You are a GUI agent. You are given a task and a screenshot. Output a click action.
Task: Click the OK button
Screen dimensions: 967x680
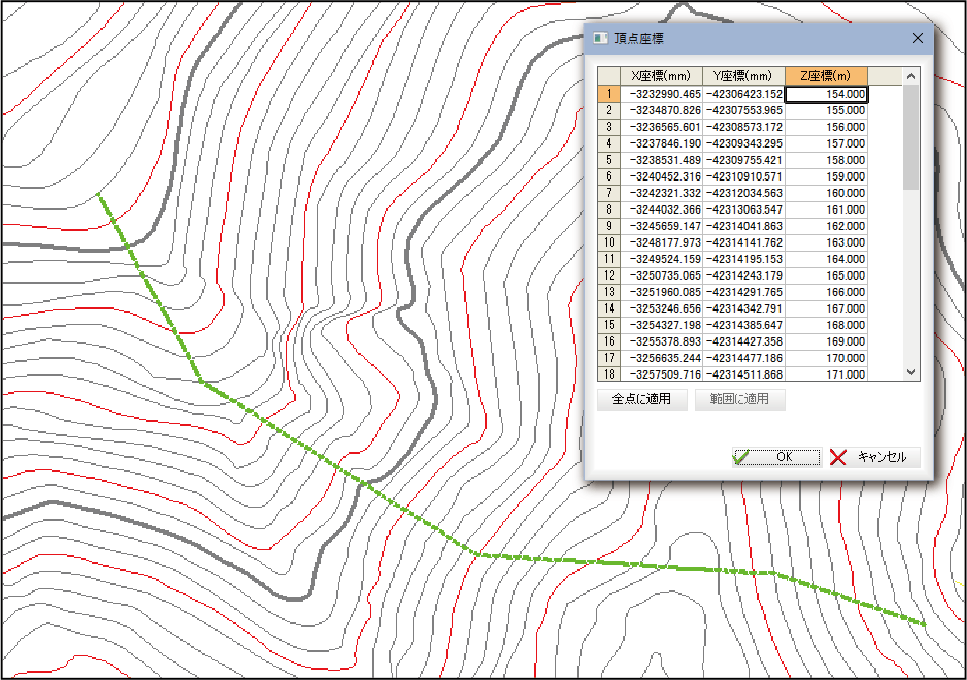click(777, 457)
